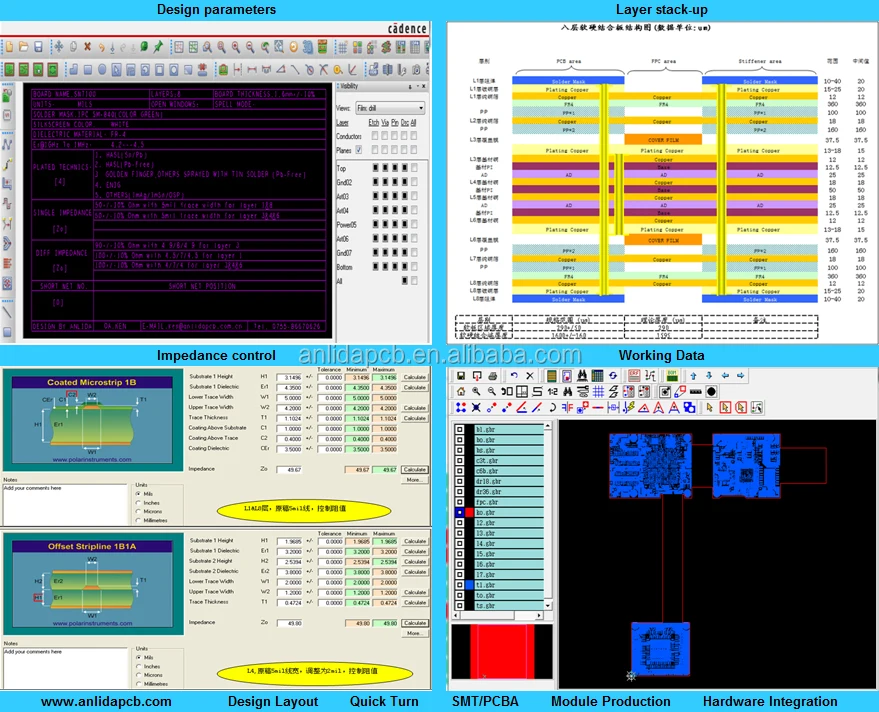The height and width of the screenshot is (712, 879).
Task: Toggle Conductors Etch checkbox in Visibility panel
Action: [x=375, y=136]
